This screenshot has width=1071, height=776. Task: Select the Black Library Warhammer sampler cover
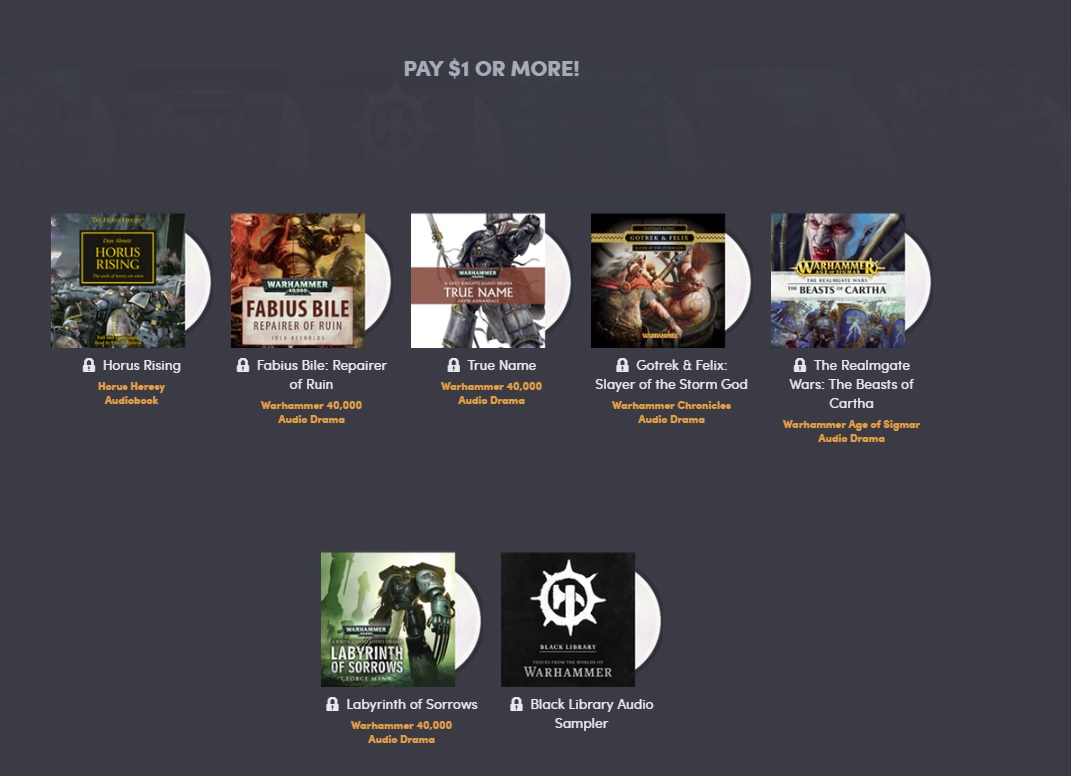point(568,620)
